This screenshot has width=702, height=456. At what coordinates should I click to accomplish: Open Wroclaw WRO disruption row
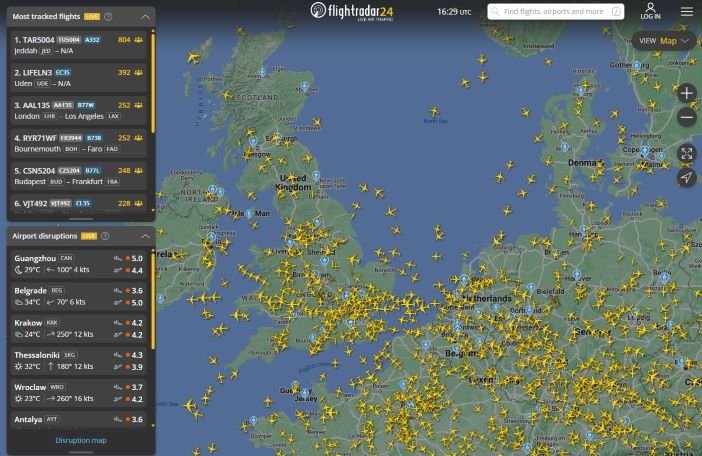click(x=78, y=392)
